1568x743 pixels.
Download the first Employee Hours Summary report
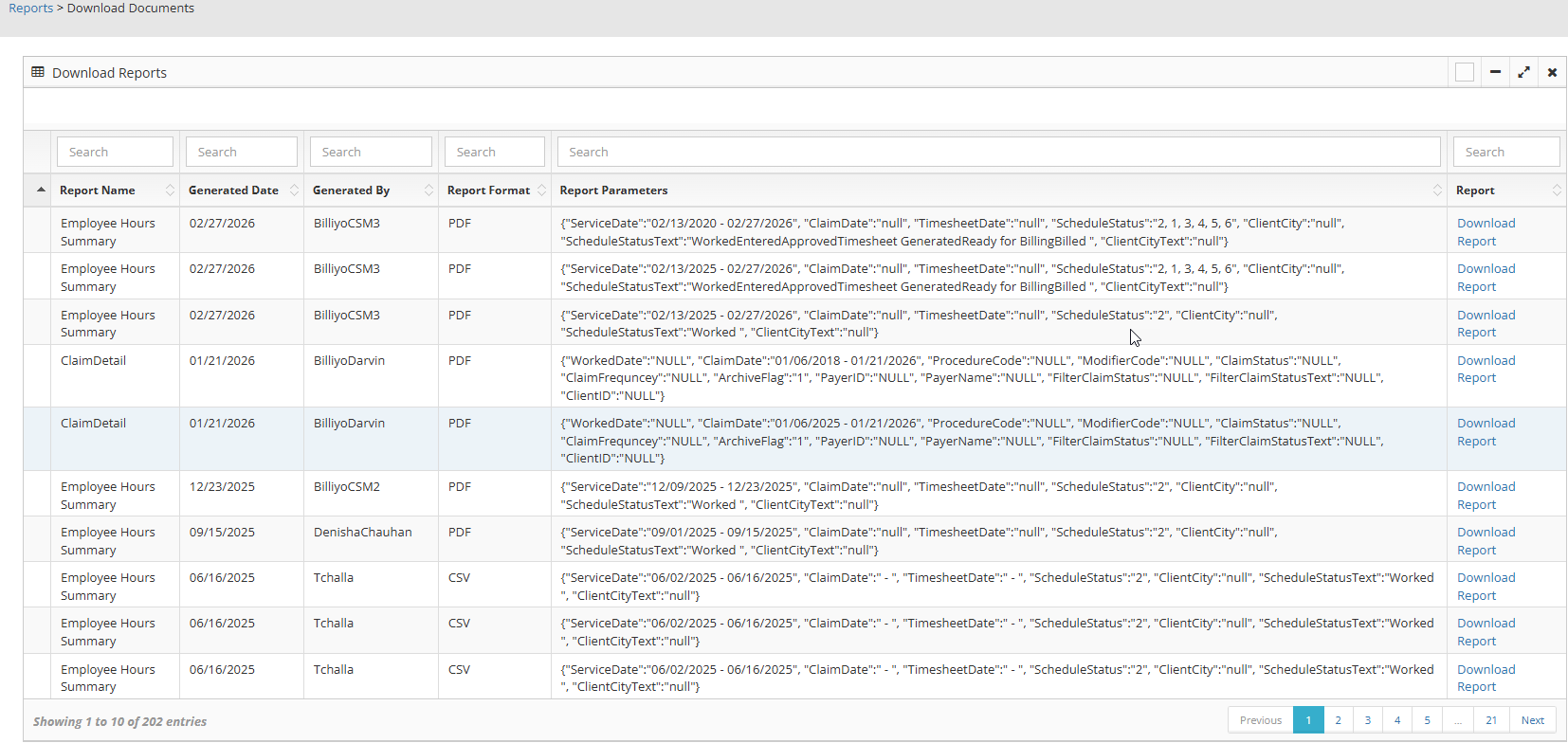[x=1486, y=224]
